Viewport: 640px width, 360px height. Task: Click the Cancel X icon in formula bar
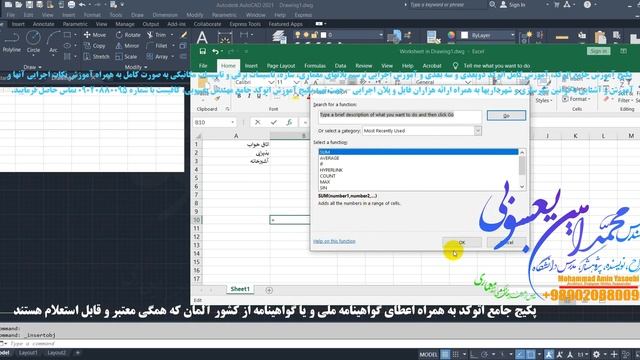[x=258, y=122]
